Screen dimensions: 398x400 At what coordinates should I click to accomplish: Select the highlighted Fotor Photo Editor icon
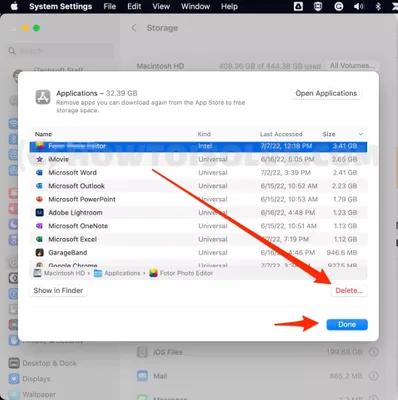tap(39, 146)
